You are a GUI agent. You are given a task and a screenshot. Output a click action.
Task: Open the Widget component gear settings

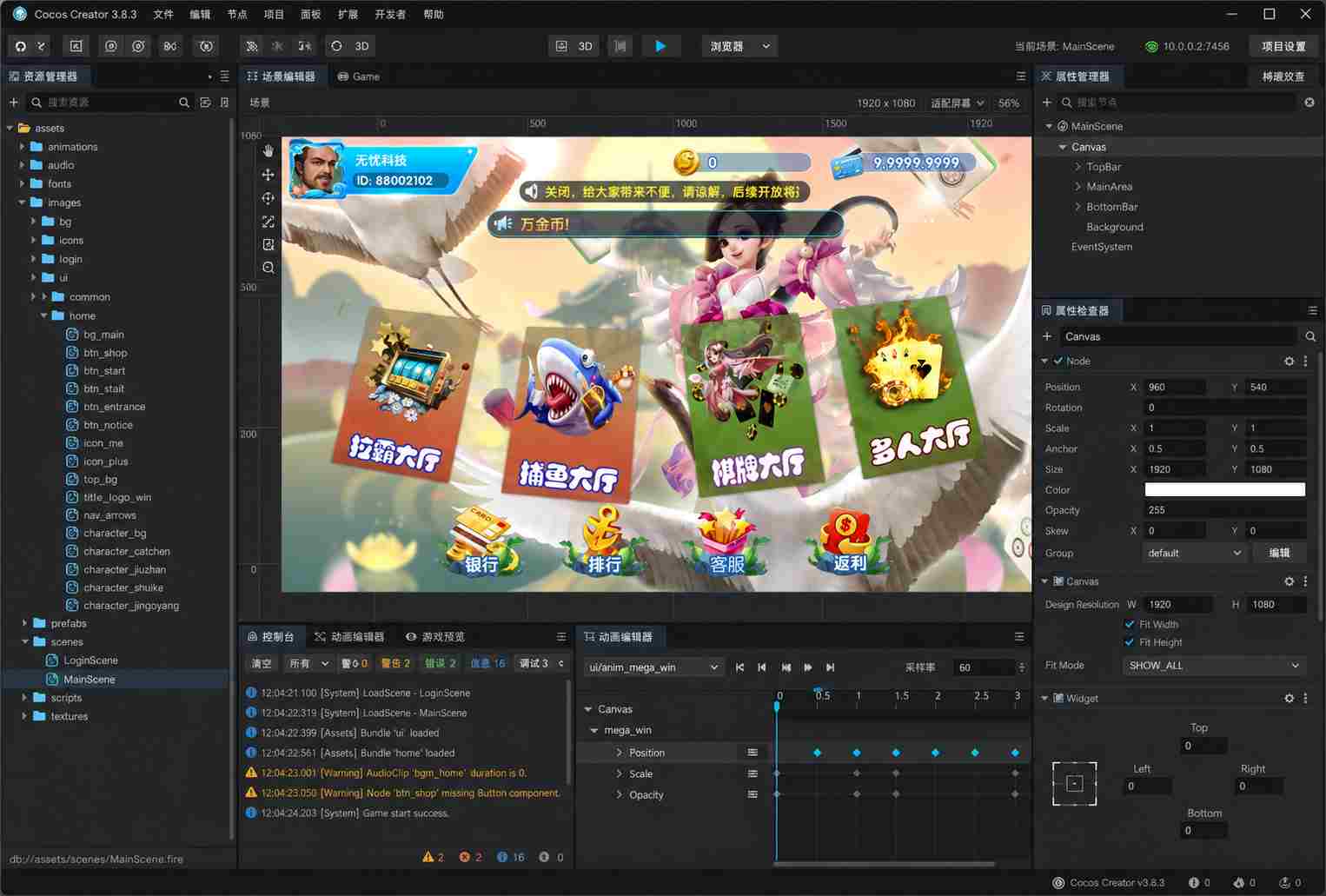(1289, 698)
